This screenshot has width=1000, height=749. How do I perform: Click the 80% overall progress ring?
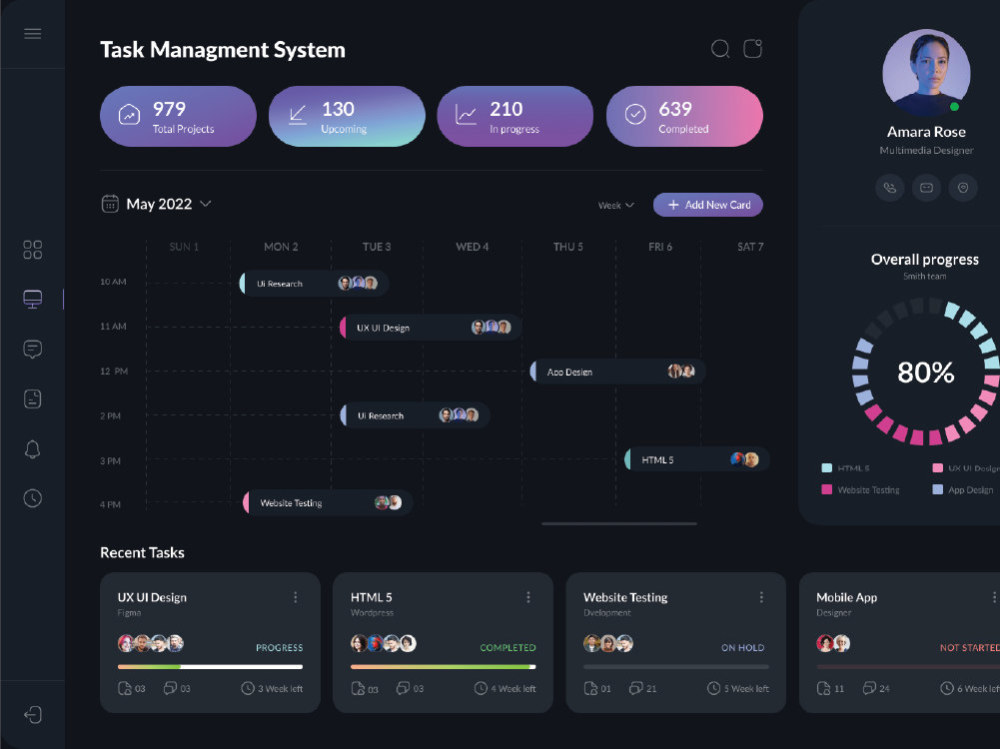925,373
